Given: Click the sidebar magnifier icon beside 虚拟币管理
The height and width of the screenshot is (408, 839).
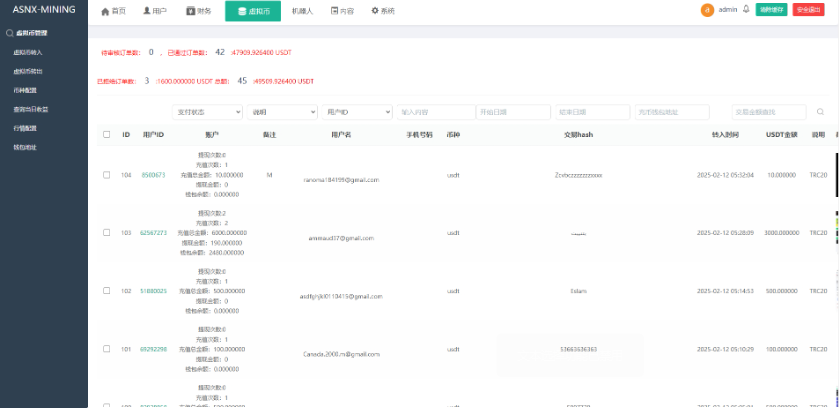Looking at the screenshot, I should pos(9,33).
